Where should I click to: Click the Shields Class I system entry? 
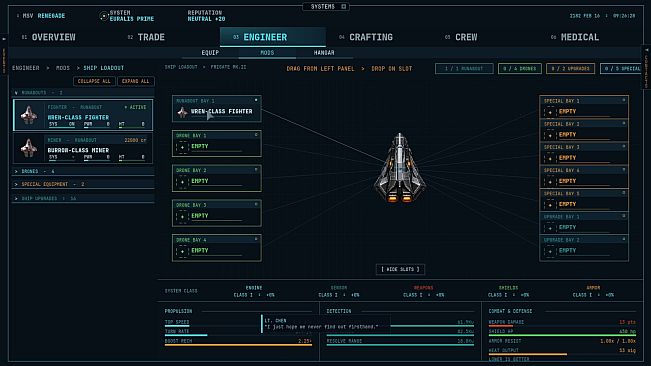pos(508,291)
